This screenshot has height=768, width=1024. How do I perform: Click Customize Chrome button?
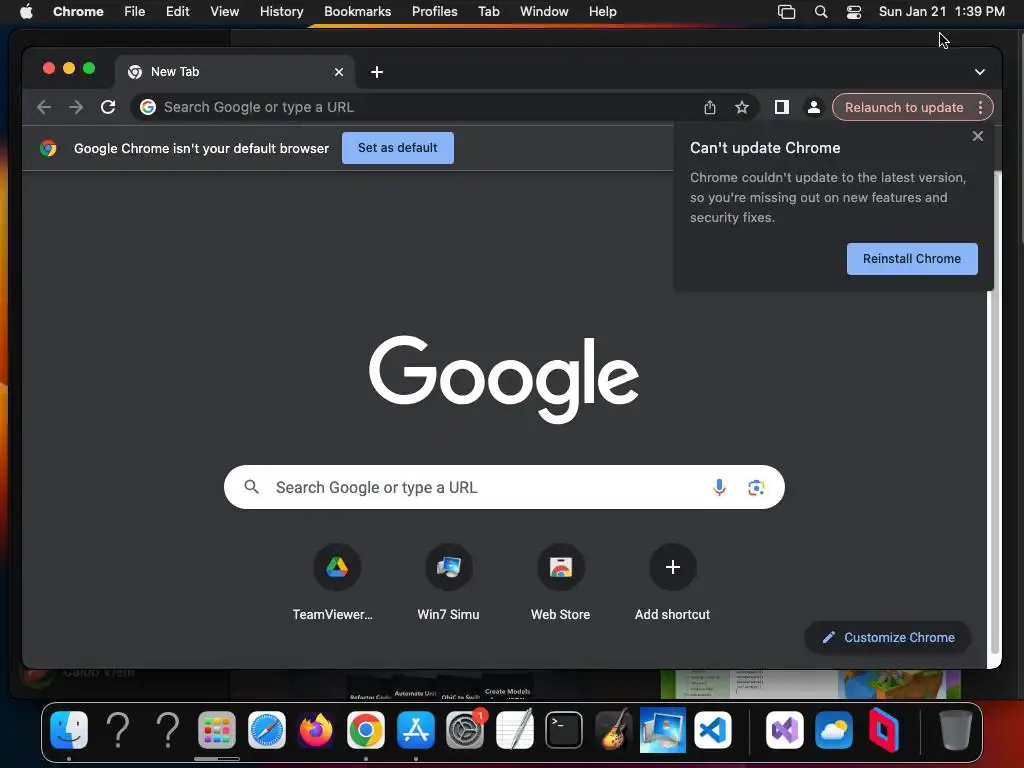click(x=888, y=637)
